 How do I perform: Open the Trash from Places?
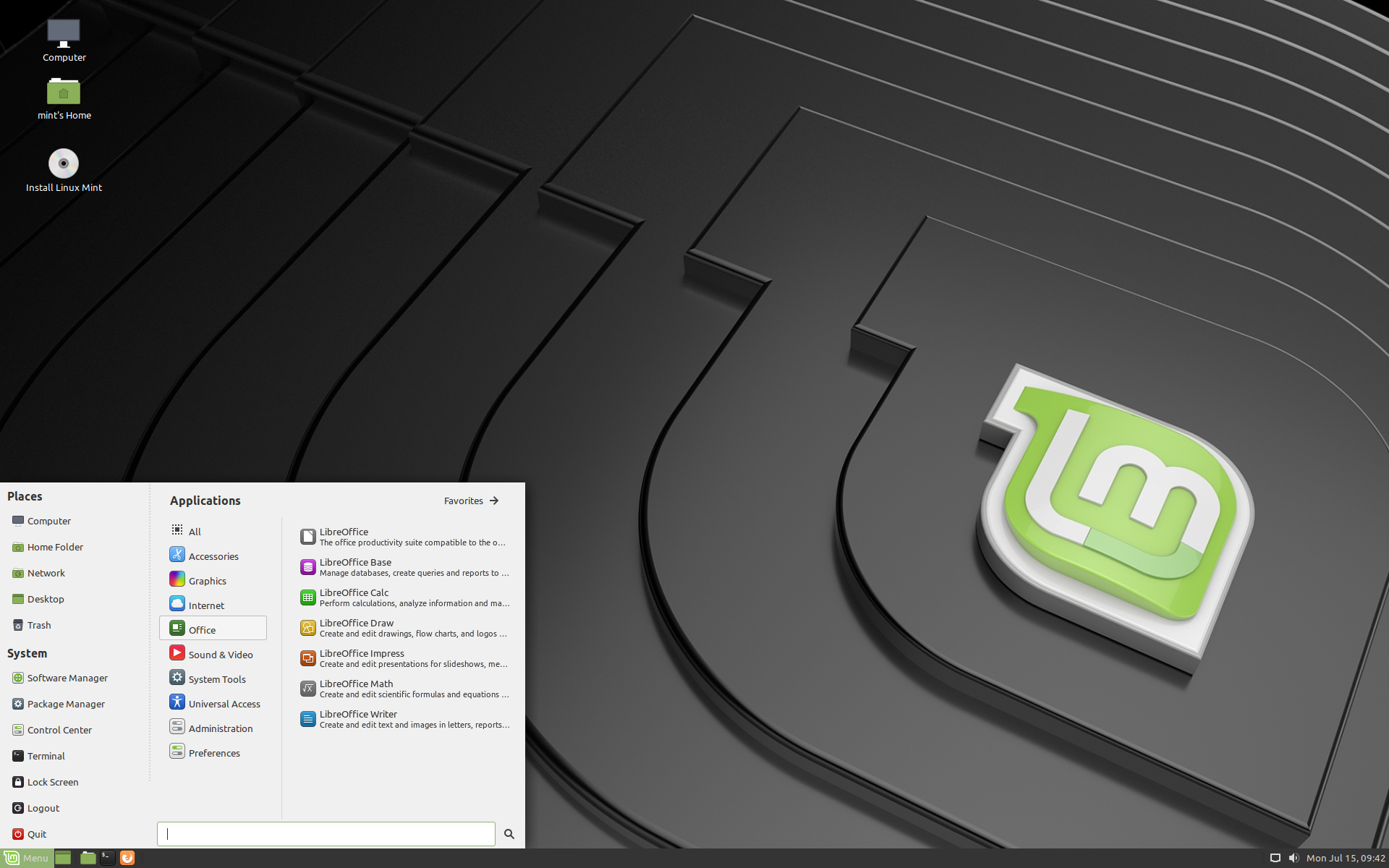[x=39, y=625]
